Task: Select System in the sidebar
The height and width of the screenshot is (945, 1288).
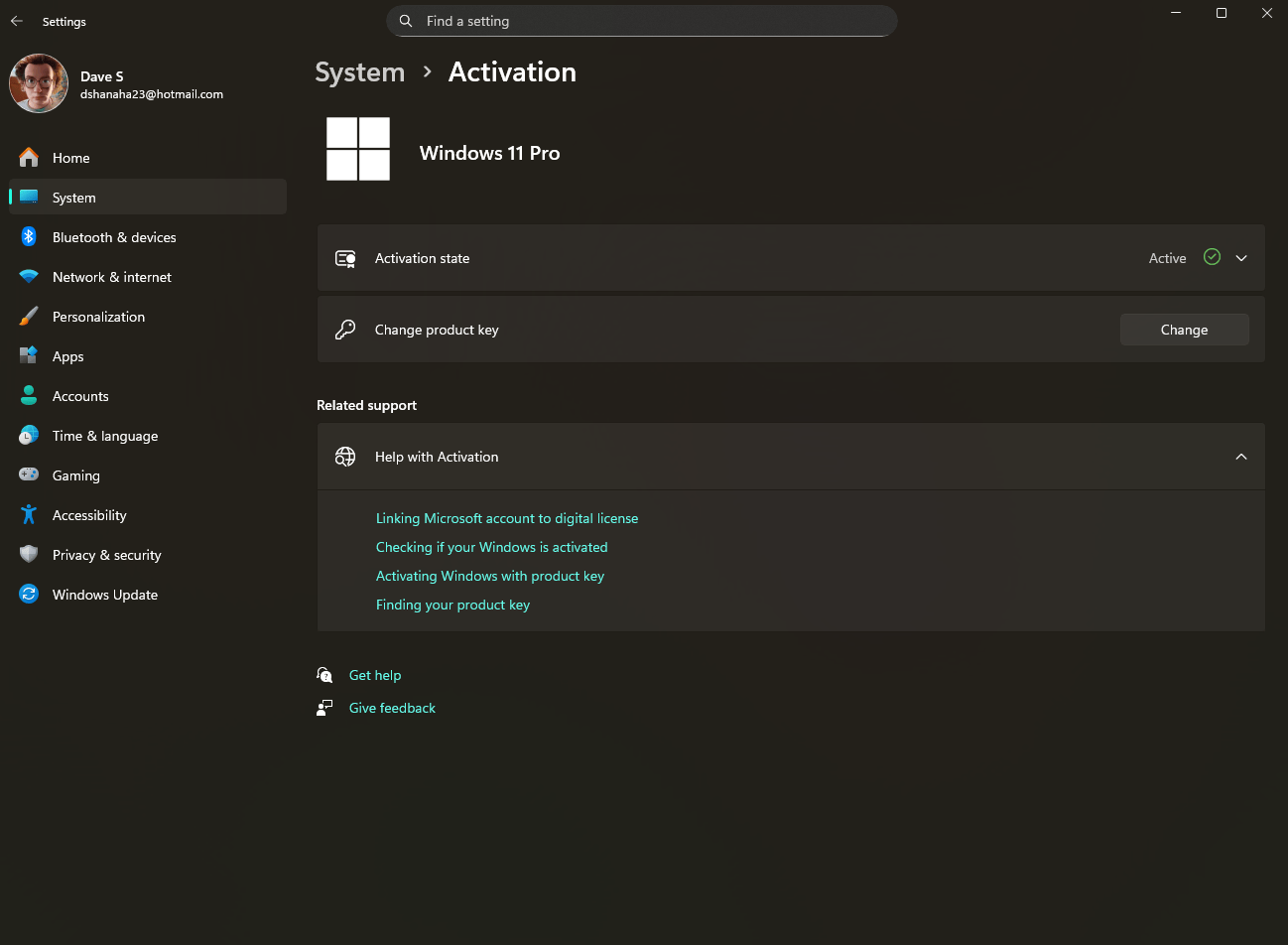Action: point(148,198)
